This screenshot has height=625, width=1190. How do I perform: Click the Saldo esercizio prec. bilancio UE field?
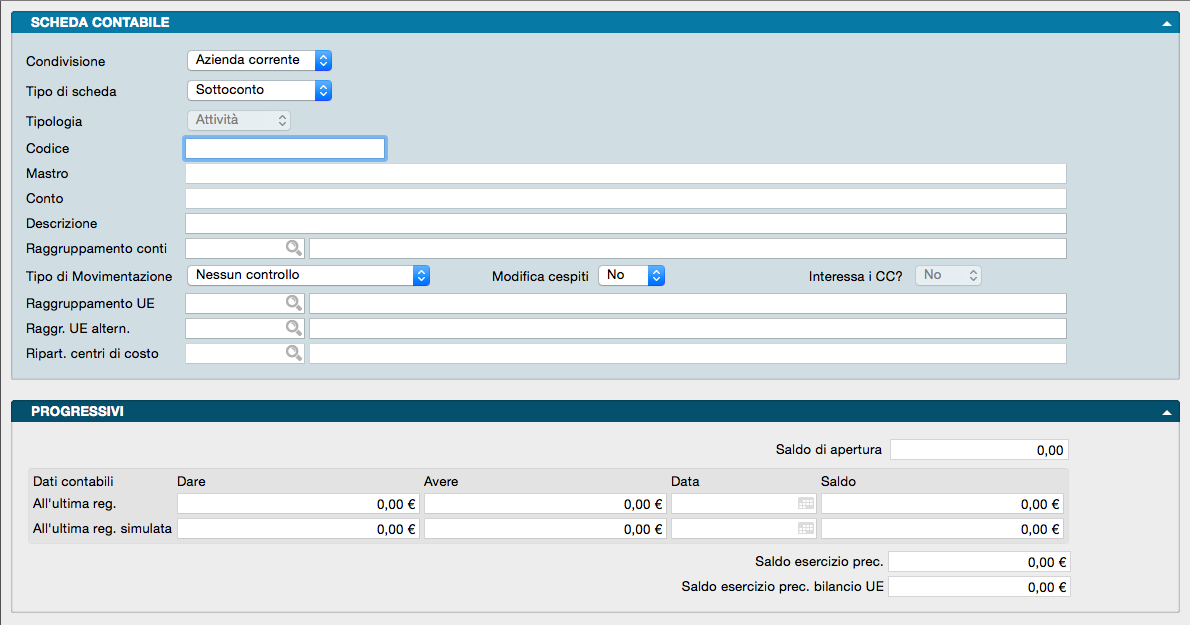pyautogui.click(x=978, y=588)
